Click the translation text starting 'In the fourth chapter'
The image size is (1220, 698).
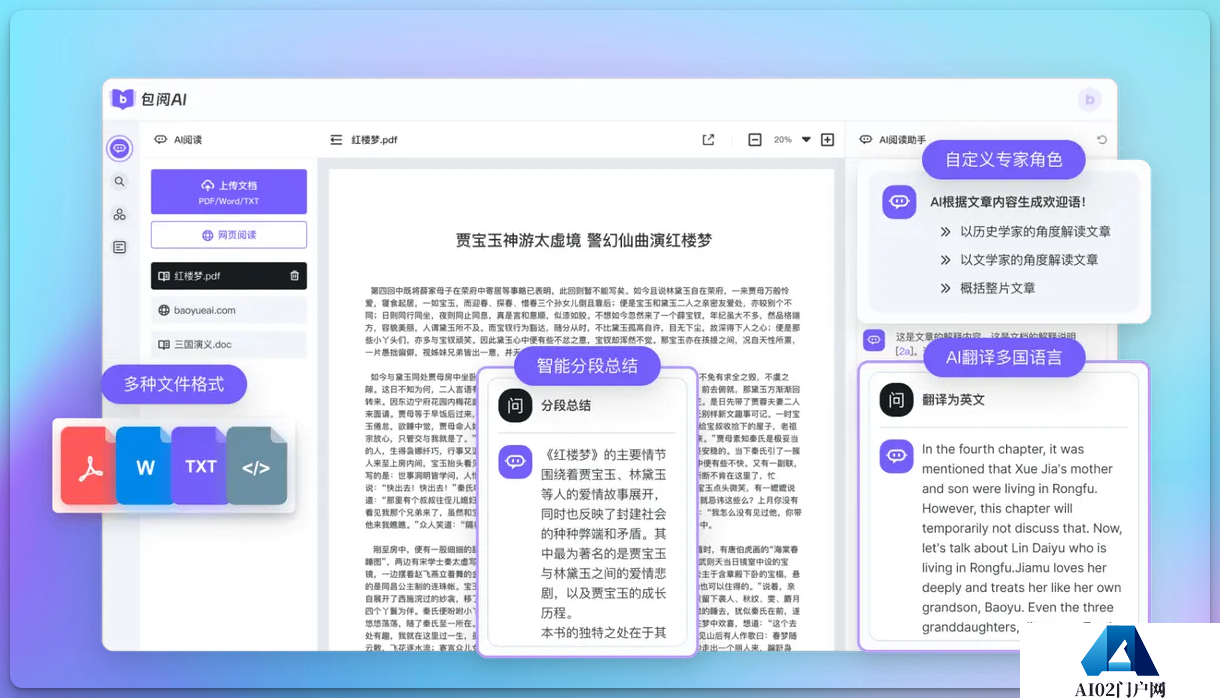[1022, 538]
